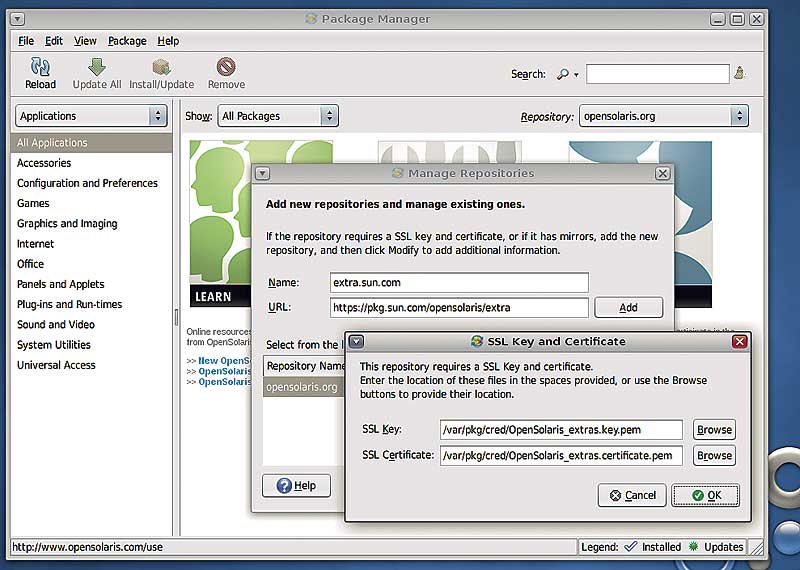Image resolution: width=800 pixels, height=570 pixels.
Task: Click the SSL Certificate path field
Action: pos(561,455)
